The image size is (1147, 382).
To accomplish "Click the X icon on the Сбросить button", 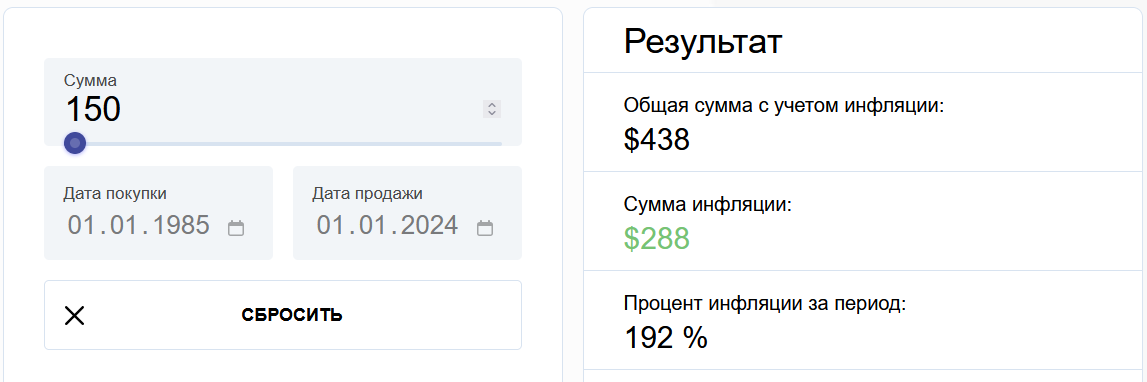I will (x=75, y=315).
